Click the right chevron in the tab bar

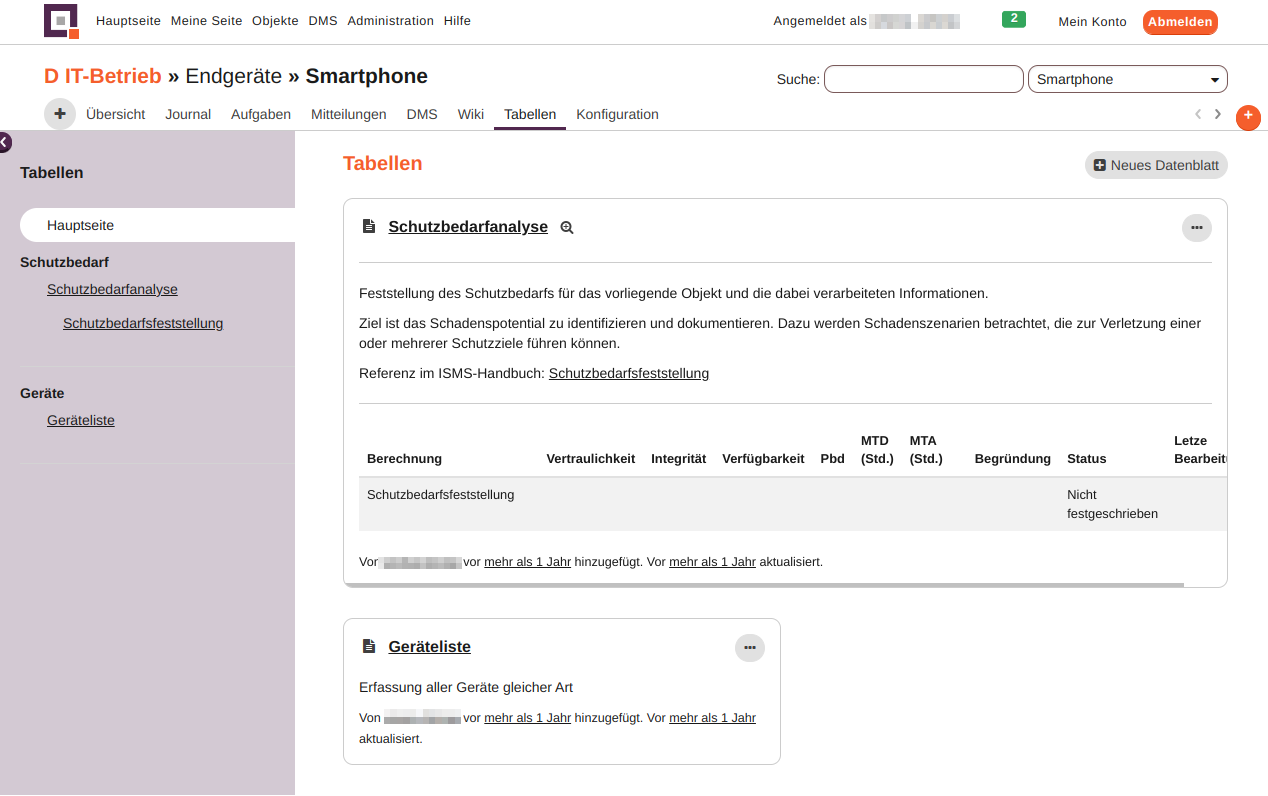1217,114
